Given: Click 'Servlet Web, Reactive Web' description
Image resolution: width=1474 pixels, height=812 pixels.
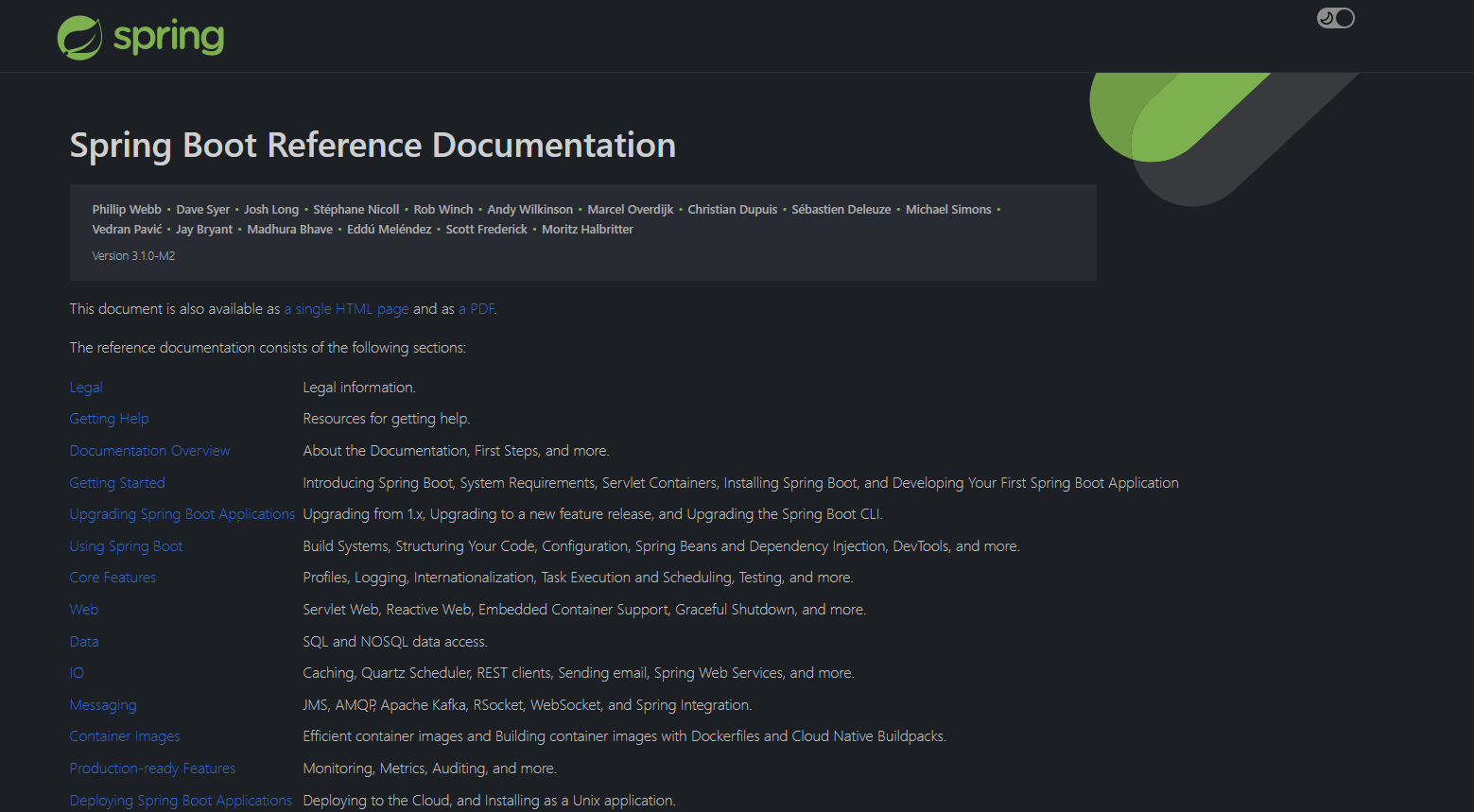Looking at the screenshot, I should point(584,610).
